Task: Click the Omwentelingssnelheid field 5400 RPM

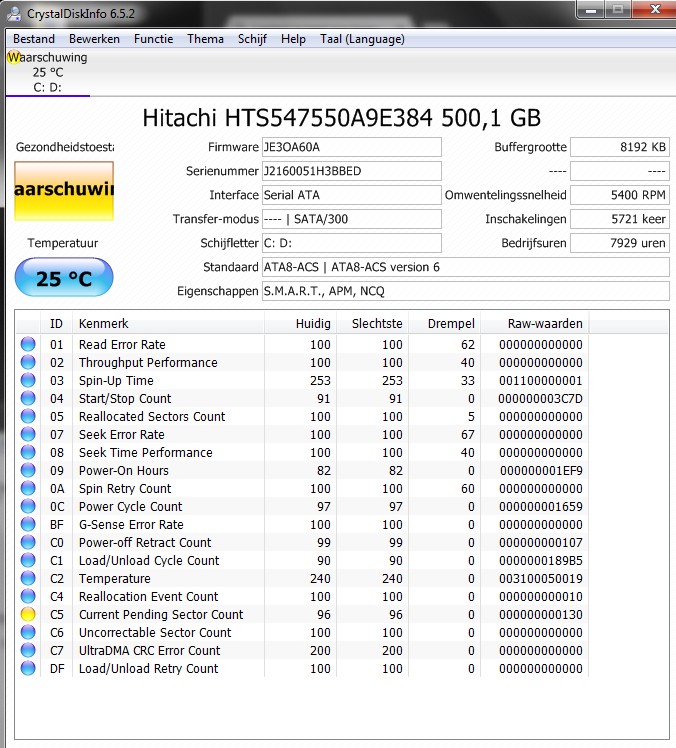Action: pos(620,195)
